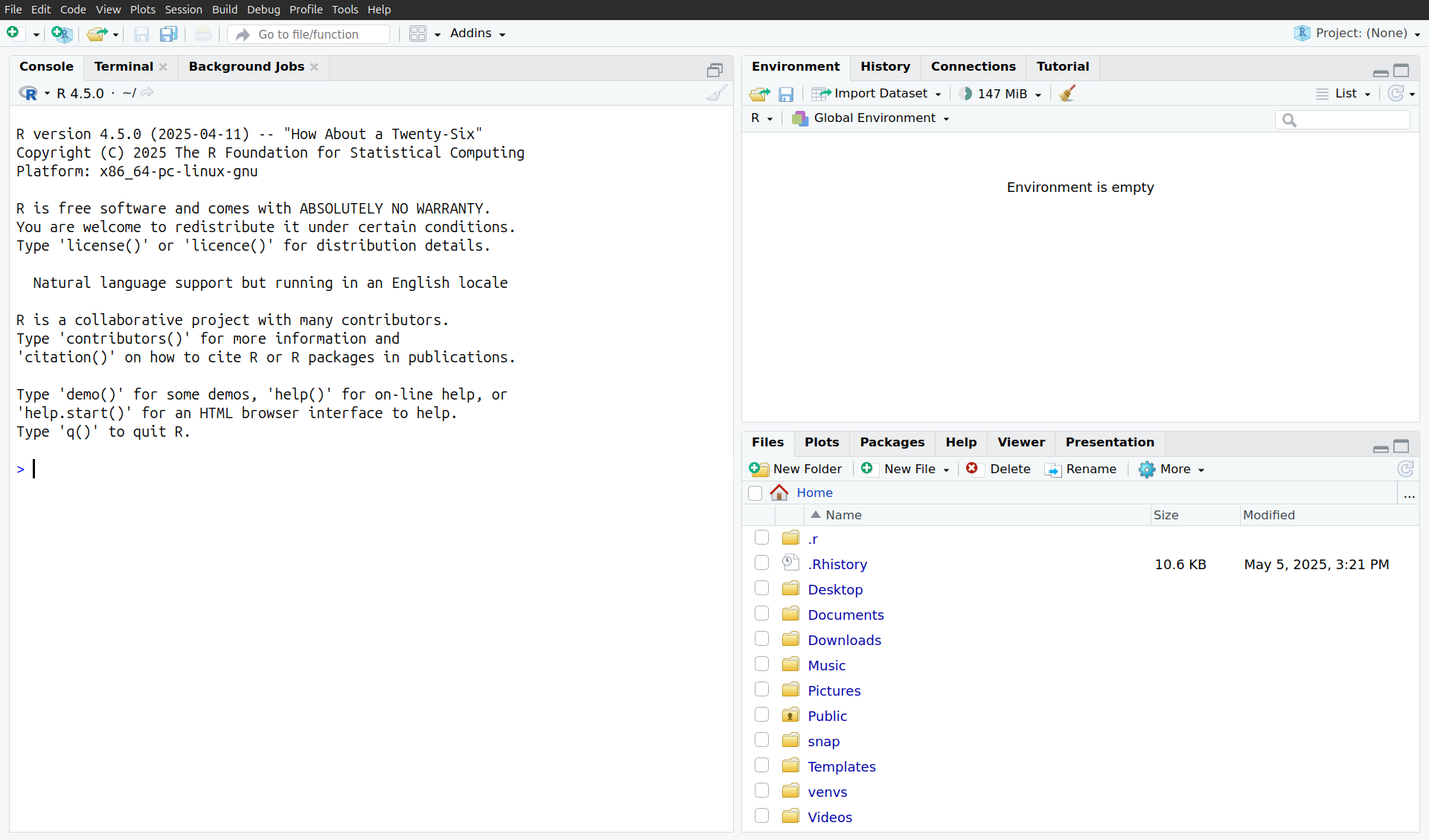Screen dimensions: 1429x840
Task: Click the console pane restore window icon
Action: 714,70
